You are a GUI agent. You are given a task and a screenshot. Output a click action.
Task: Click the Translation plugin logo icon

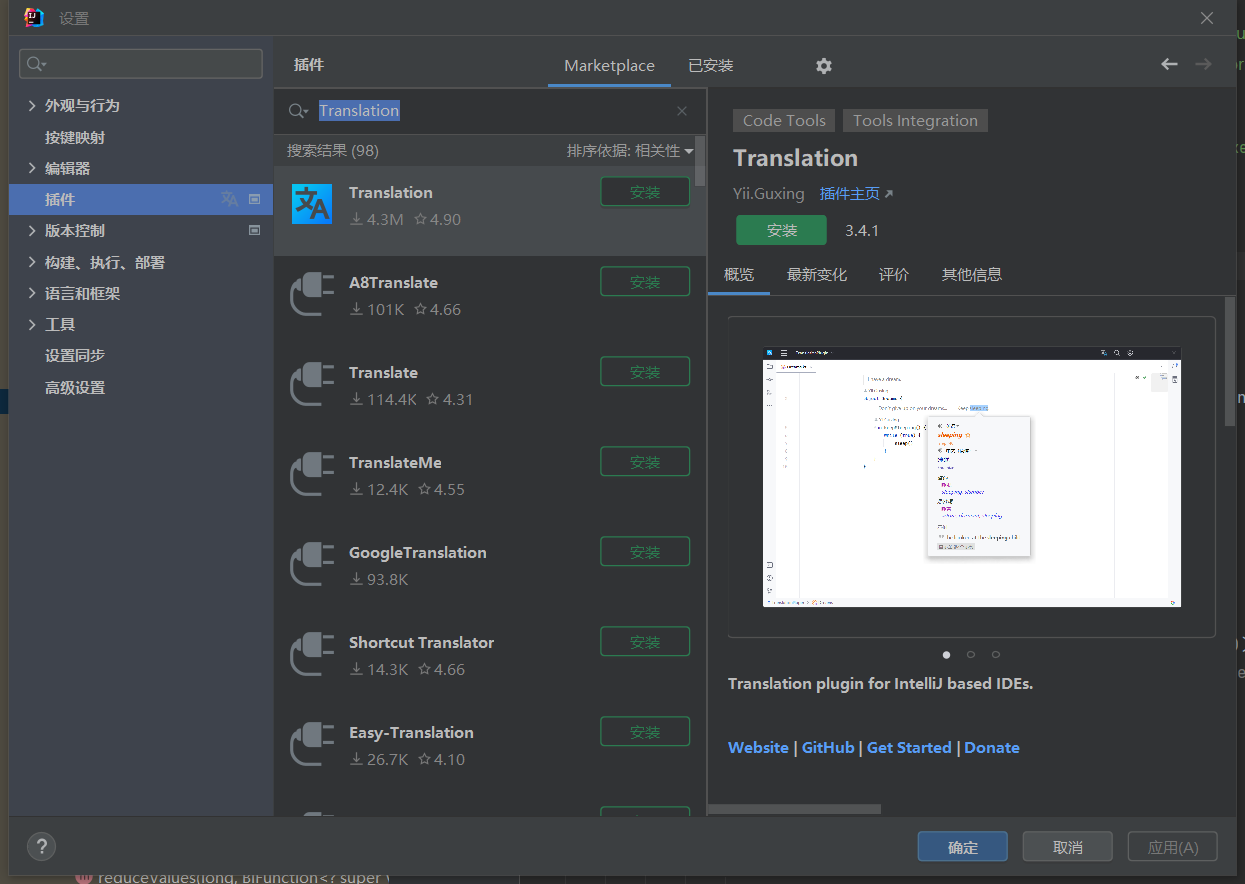(311, 204)
